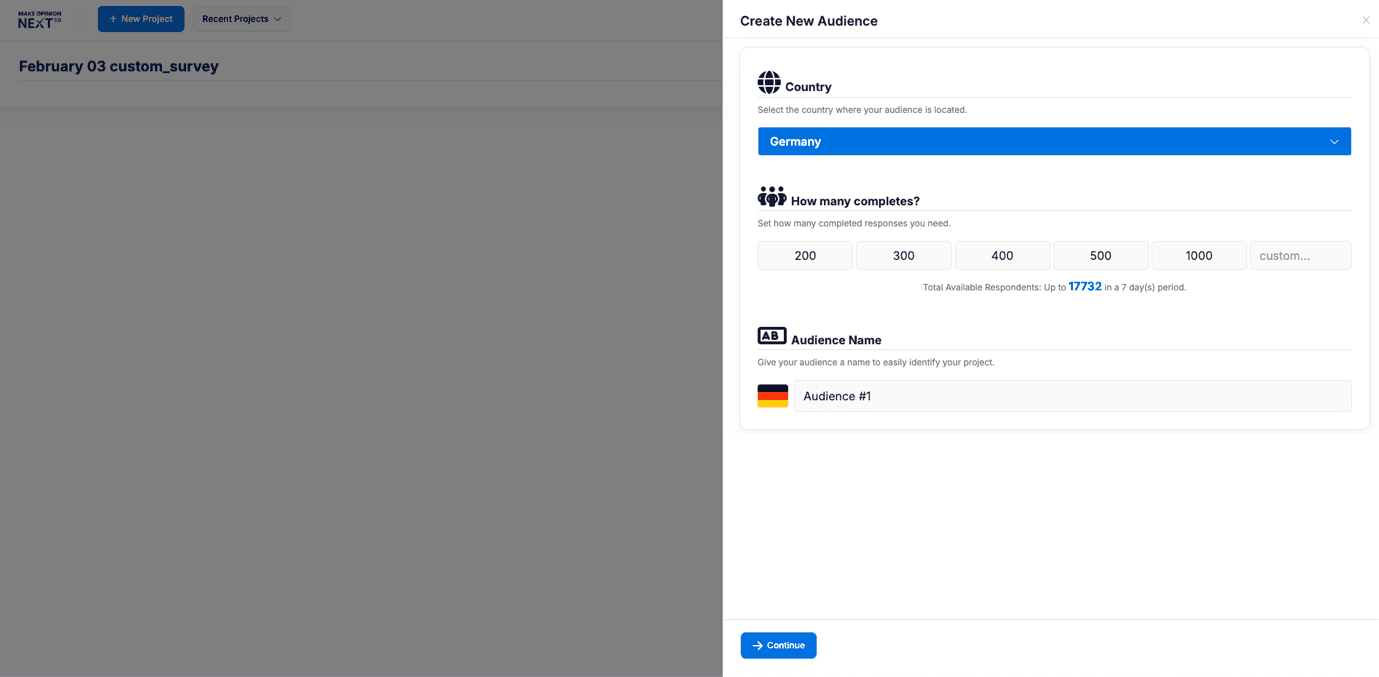
Task: Select 1000 completes
Action: [x=1199, y=255]
